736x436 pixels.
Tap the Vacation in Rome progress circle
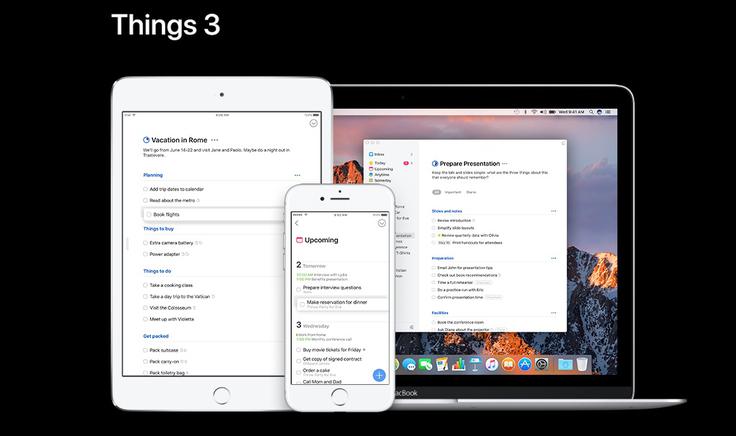[146, 140]
